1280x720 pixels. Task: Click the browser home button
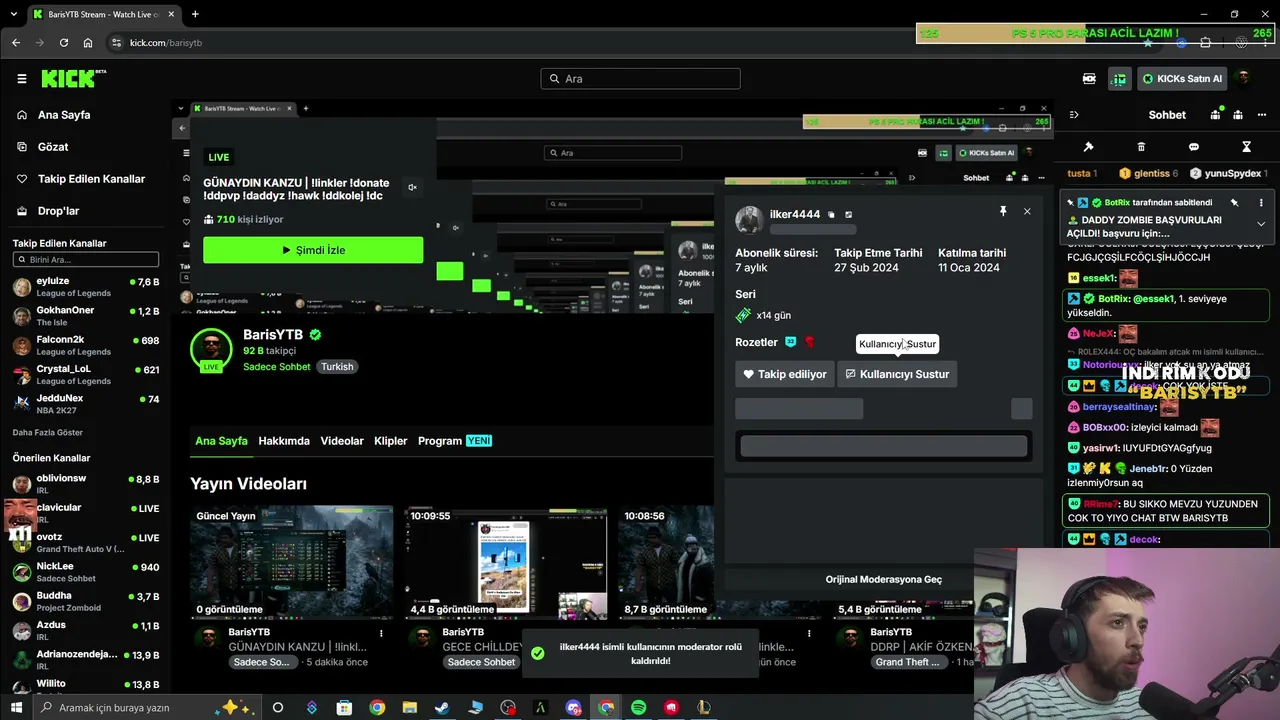coord(88,43)
